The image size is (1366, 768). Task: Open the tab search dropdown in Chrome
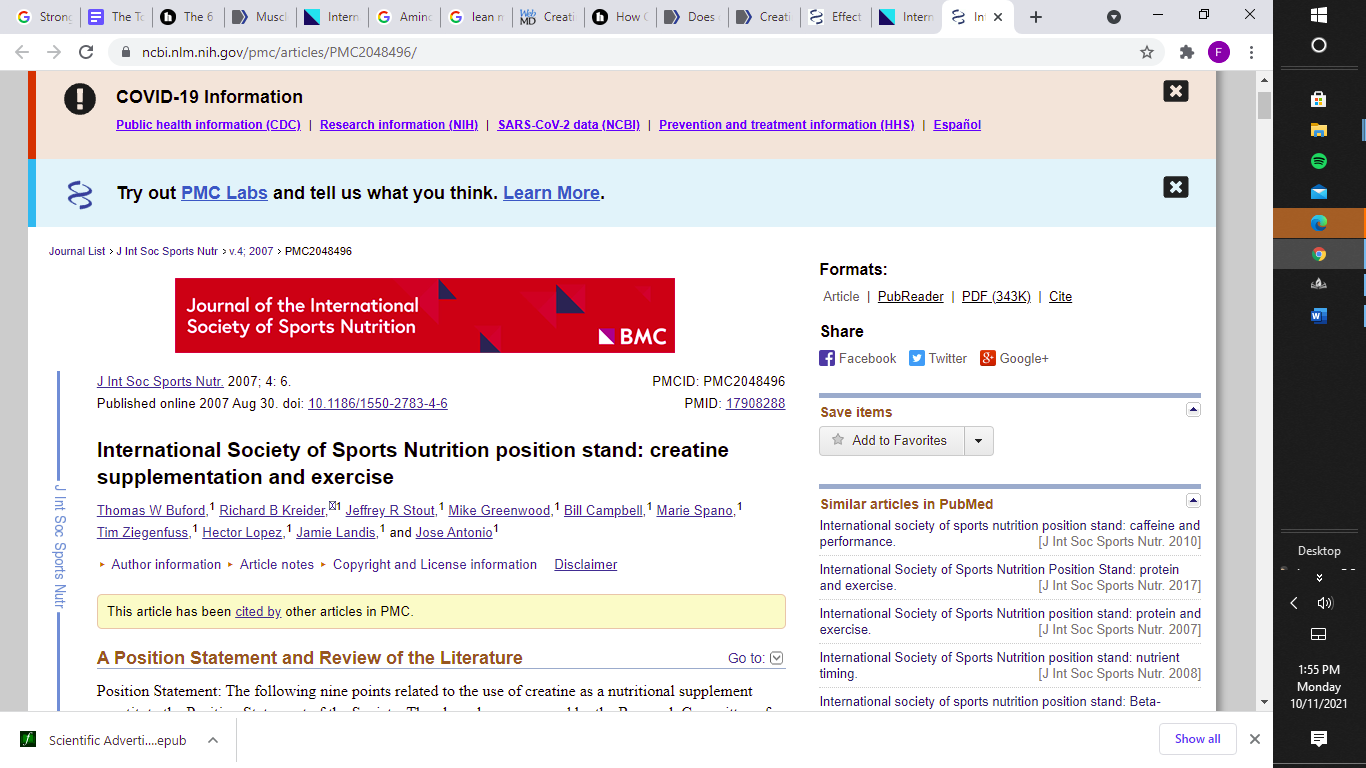pyautogui.click(x=1114, y=17)
